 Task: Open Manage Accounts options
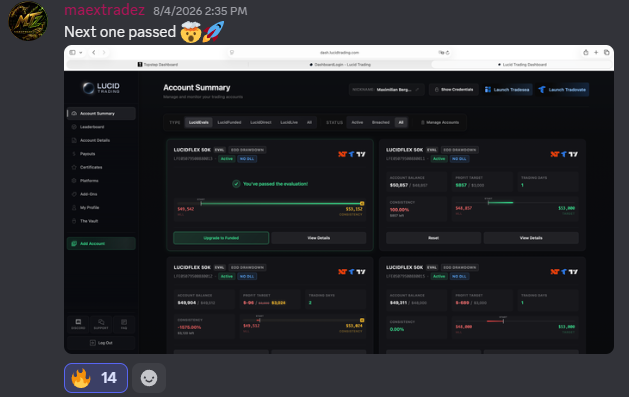point(440,122)
